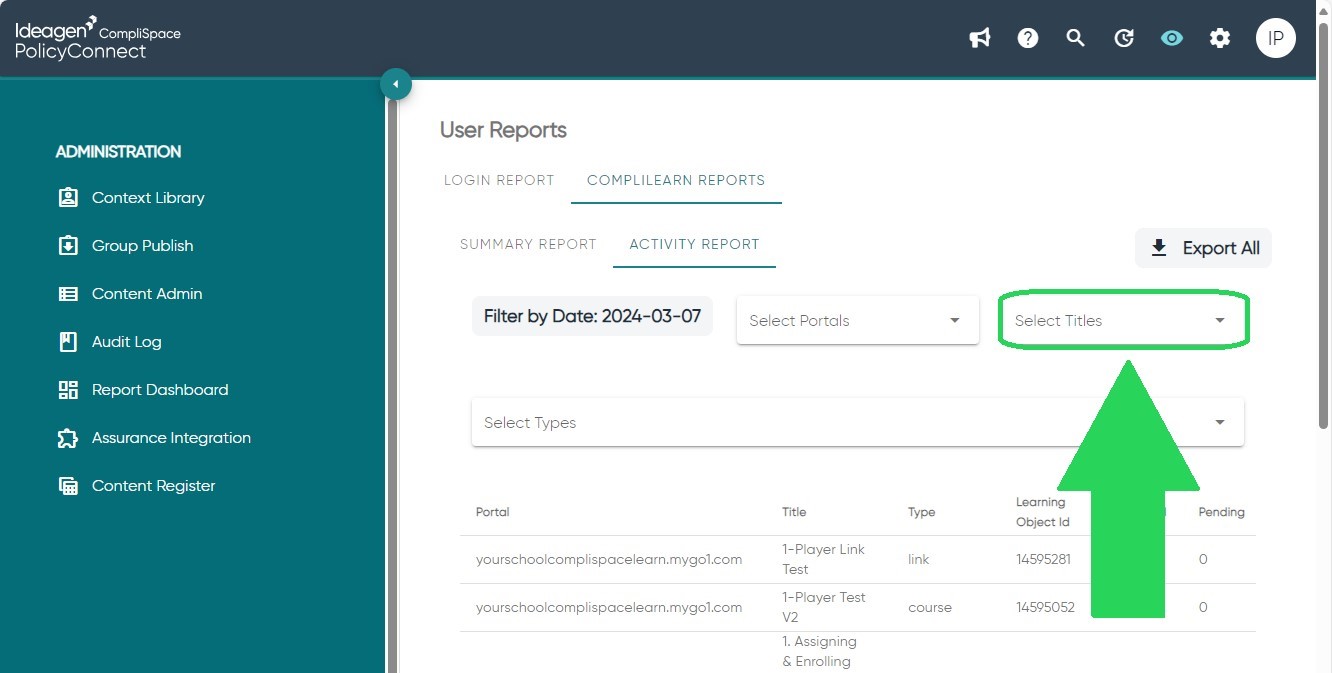This screenshot has width=1332, height=673.
Task: Select the CompliLearn Reports tab
Action: (x=676, y=180)
